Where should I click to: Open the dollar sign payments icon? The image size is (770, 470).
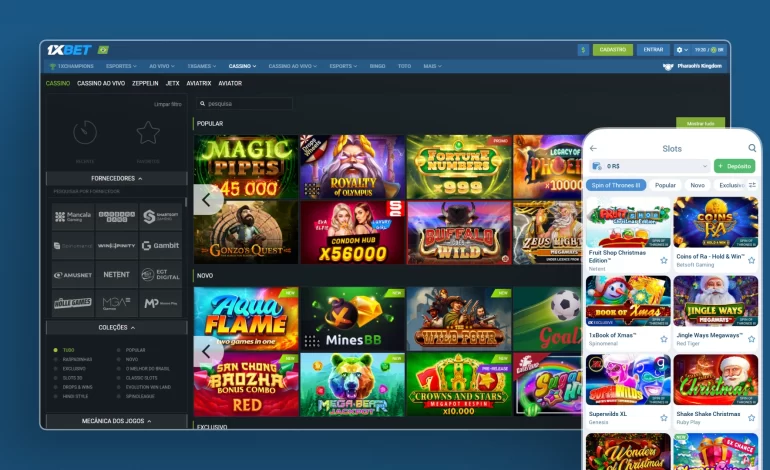583,50
